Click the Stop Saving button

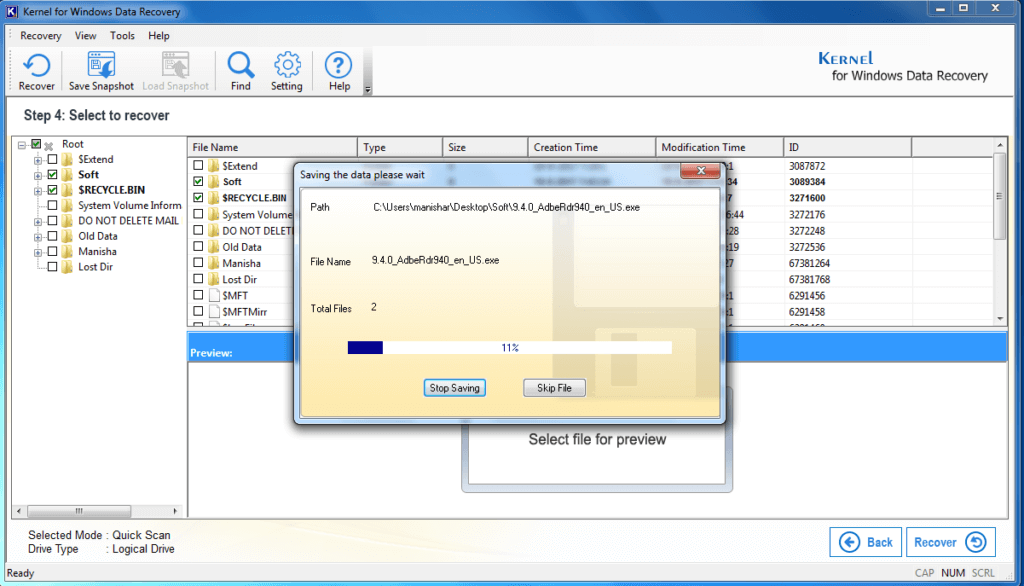(x=454, y=387)
